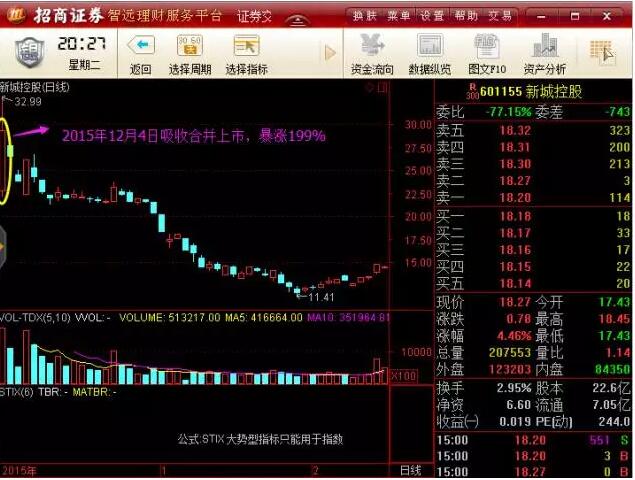The width and height of the screenshot is (635, 480).
Task: Click the 日线 period label at chart bottom
Action: tap(411, 470)
